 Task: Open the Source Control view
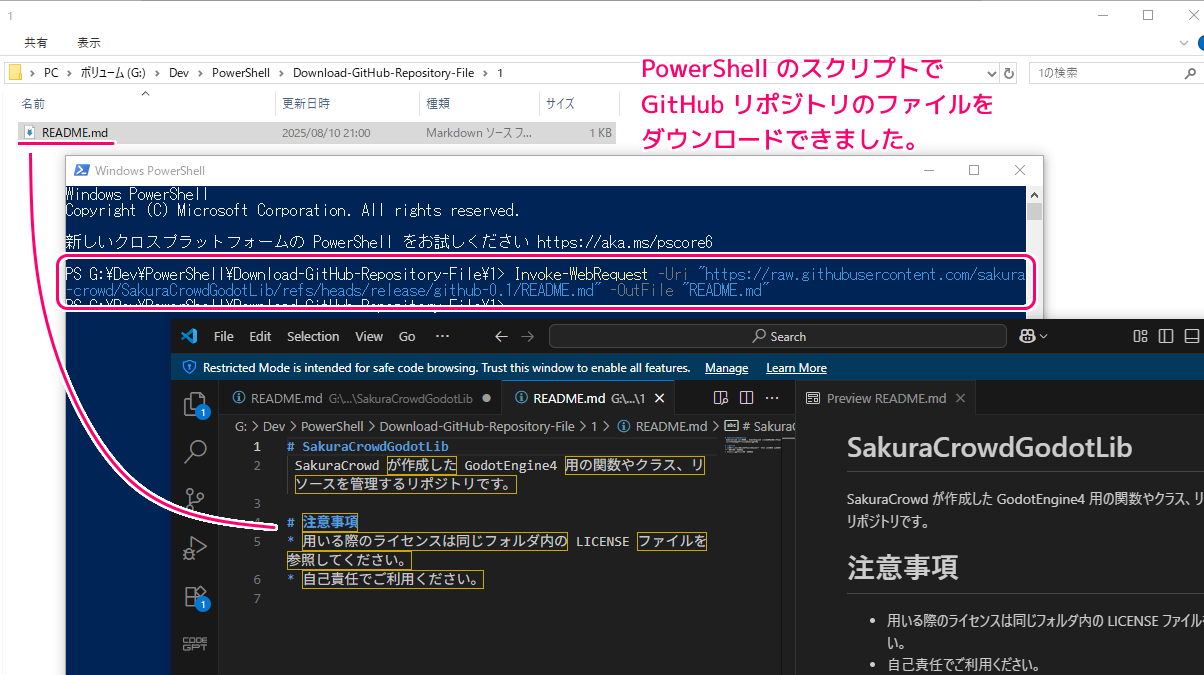pos(196,500)
